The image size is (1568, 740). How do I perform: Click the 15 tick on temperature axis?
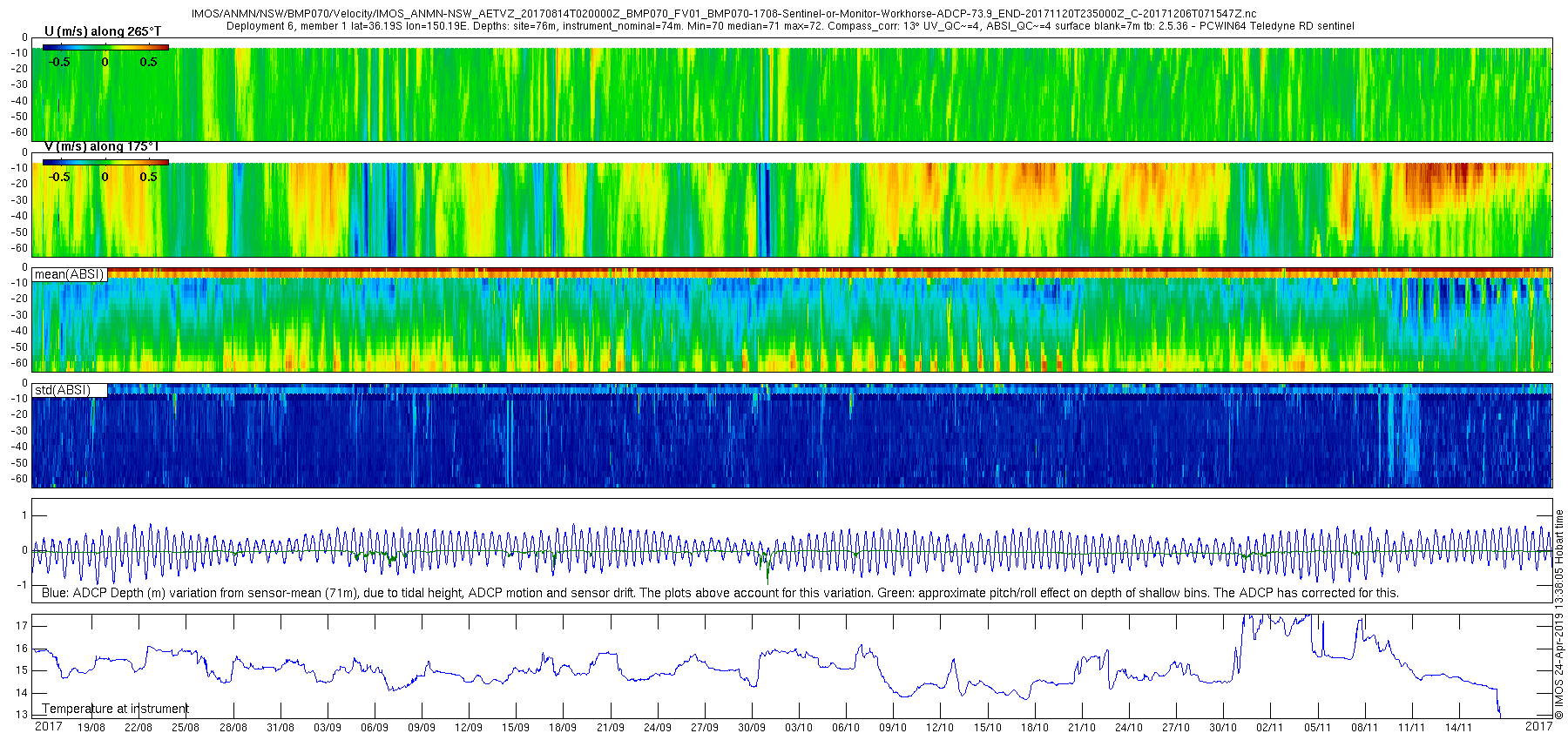22,671
